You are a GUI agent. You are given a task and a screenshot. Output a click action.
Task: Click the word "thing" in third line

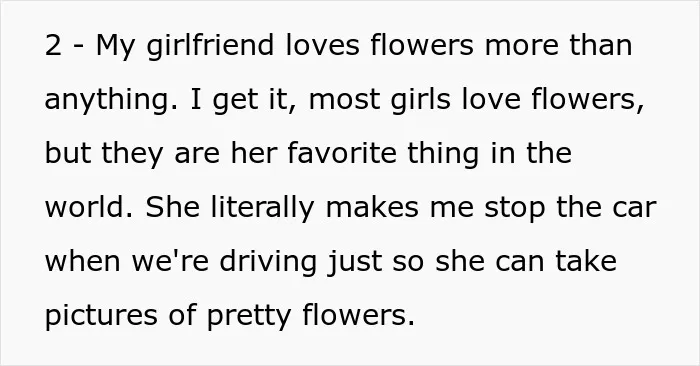click(x=443, y=155)
